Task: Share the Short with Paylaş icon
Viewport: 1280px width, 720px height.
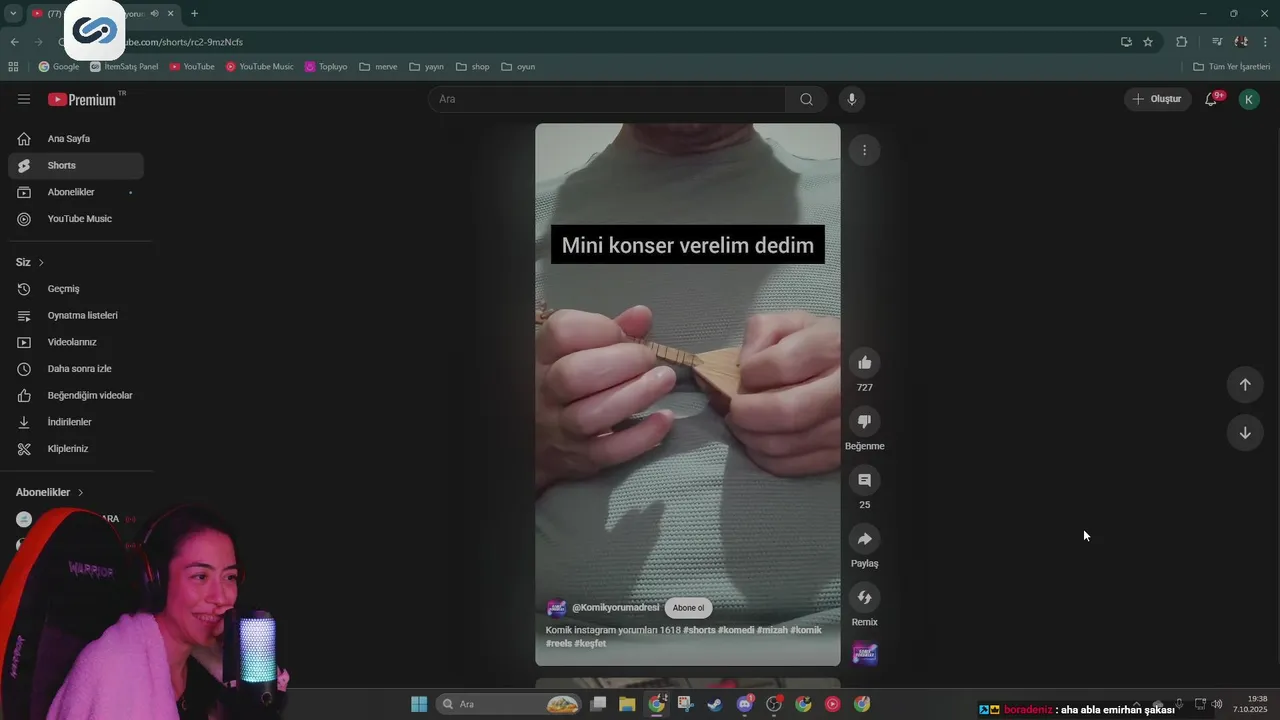Action: click(x=865, y=539)
